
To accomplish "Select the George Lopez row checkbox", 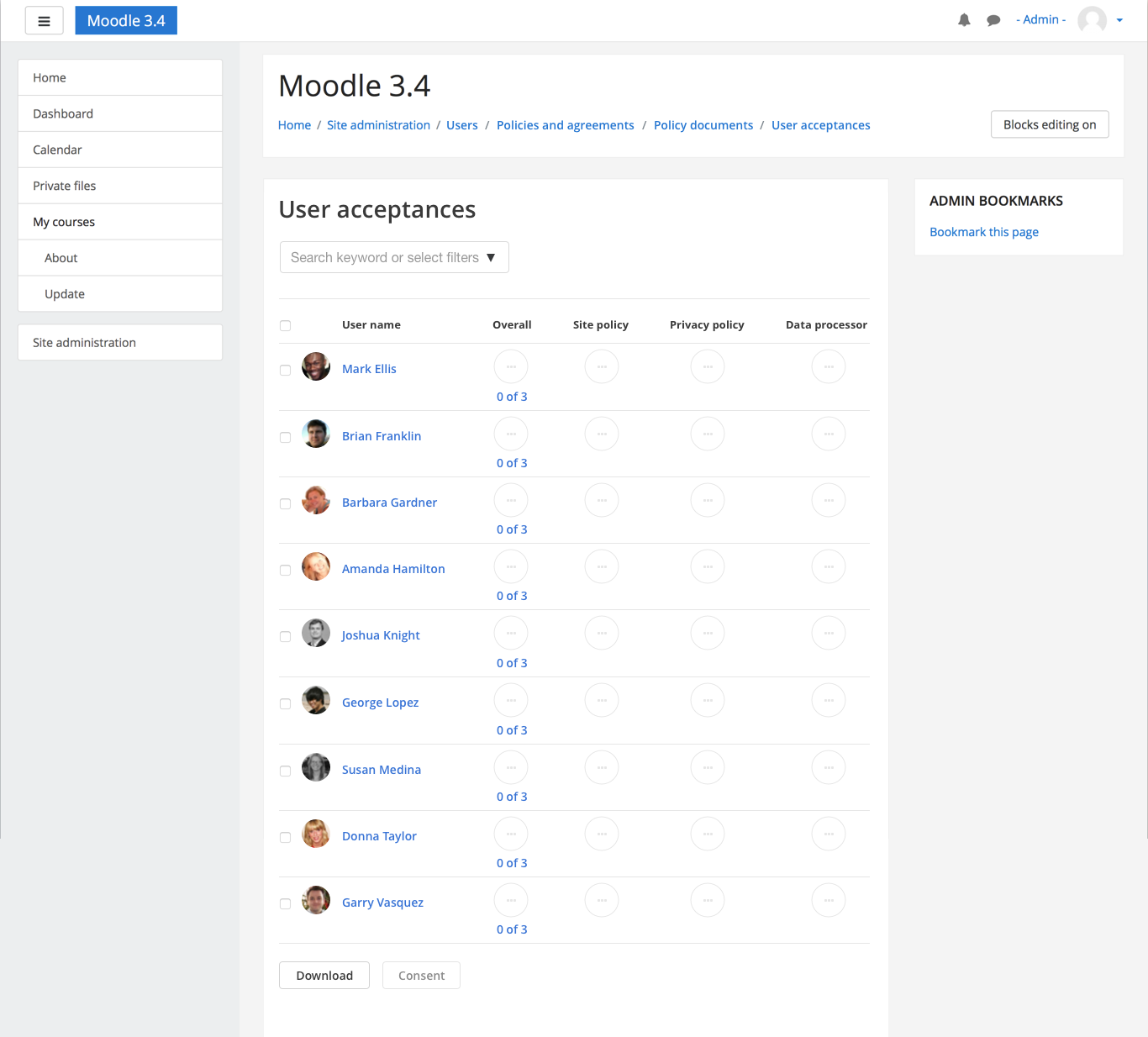I will (x=285, y=703).
